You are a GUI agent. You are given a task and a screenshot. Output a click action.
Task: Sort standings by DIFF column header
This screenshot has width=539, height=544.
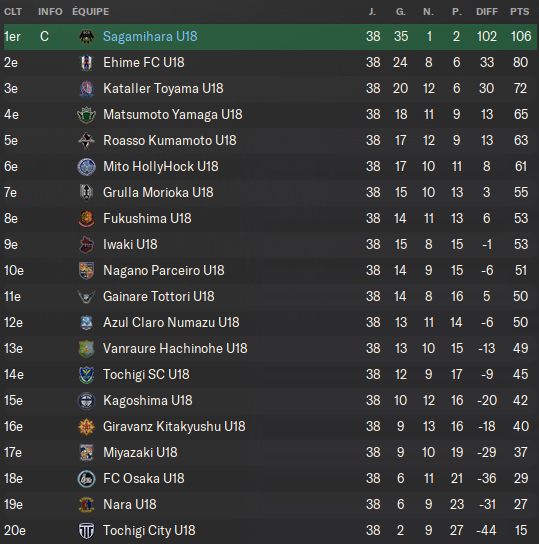(487, 11)
